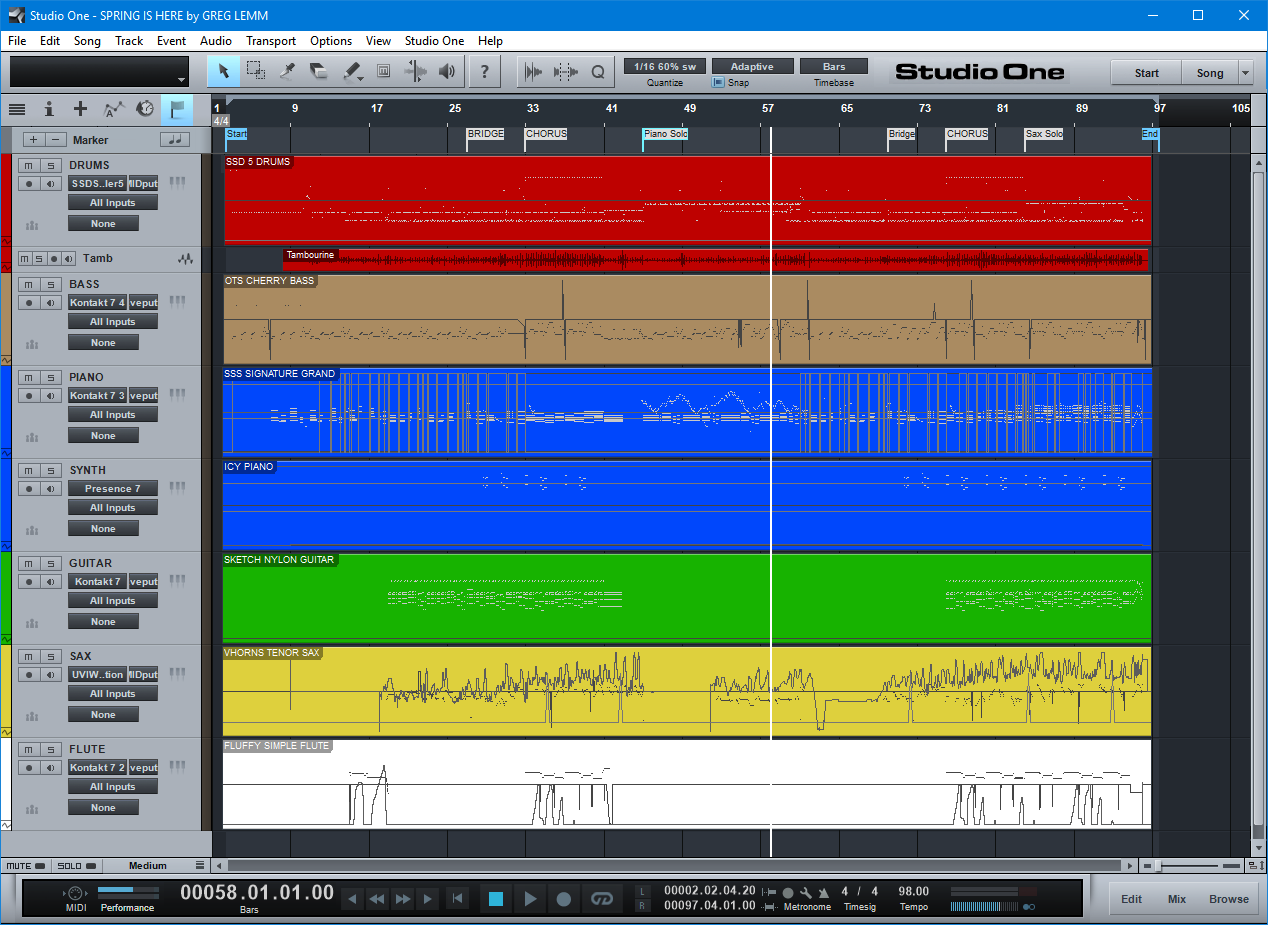Select the Arrow tool in the toolbar

pos(223,71)
